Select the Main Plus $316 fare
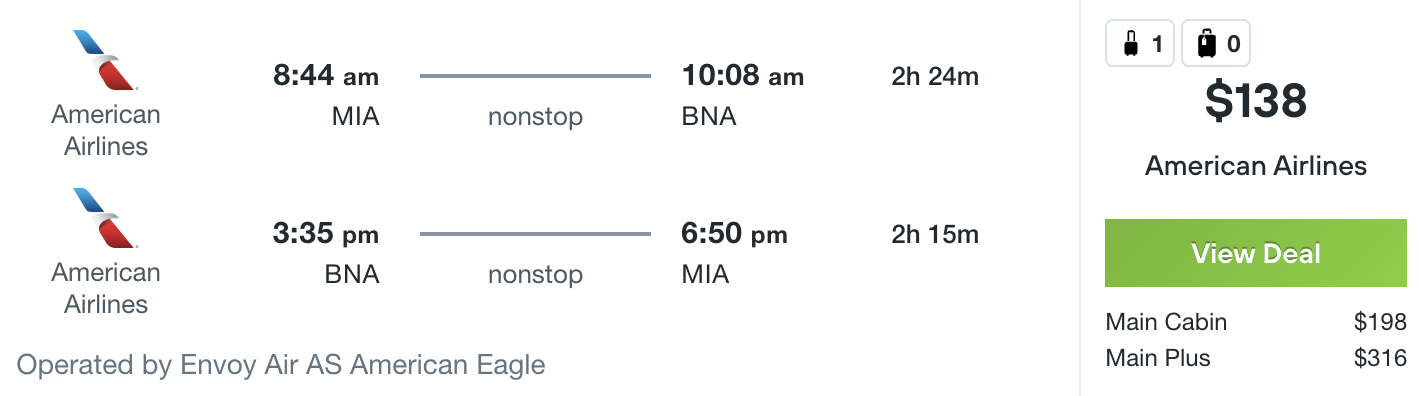Screen dimensions: 1420x396 [x=1256, y=358]
